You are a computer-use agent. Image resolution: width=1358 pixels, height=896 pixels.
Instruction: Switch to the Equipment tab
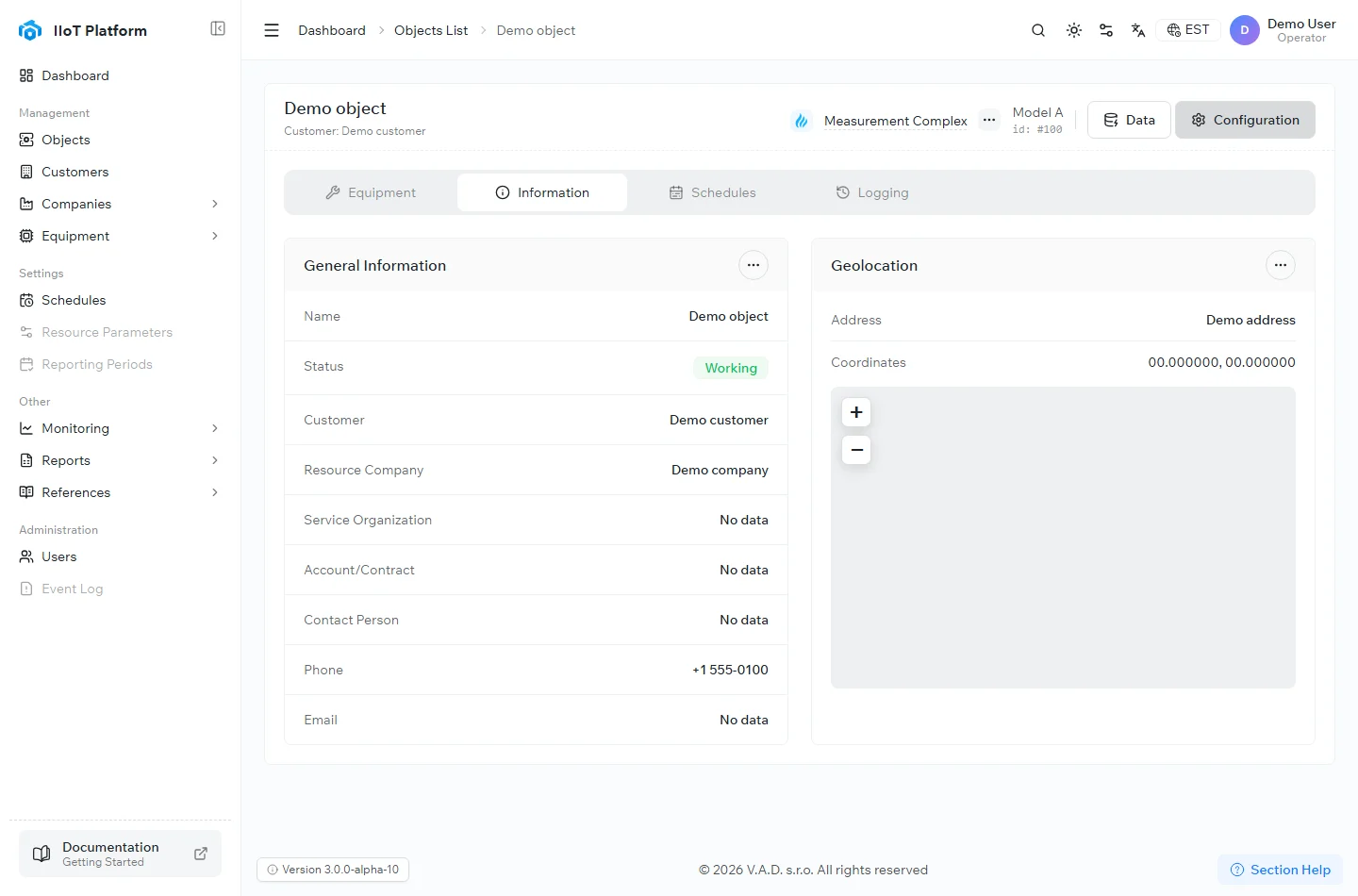[x=371, y=192]
